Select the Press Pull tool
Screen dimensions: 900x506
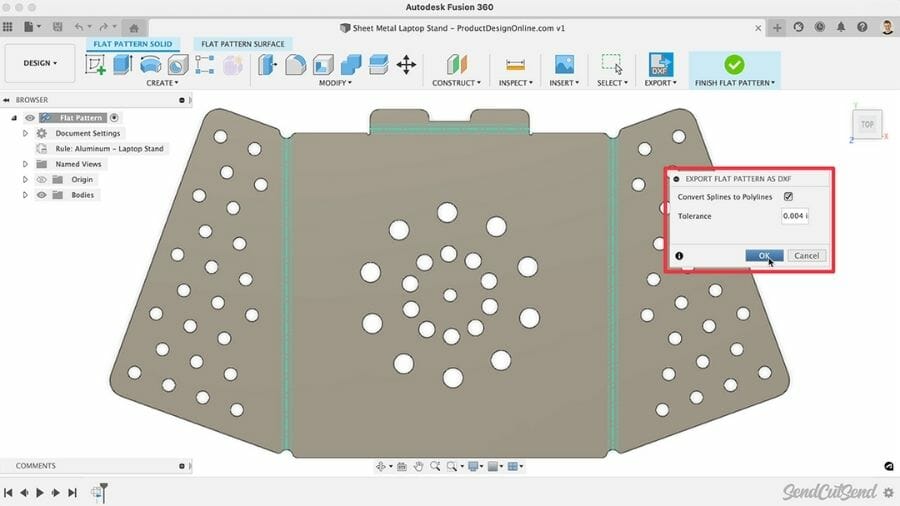point(267,65)
